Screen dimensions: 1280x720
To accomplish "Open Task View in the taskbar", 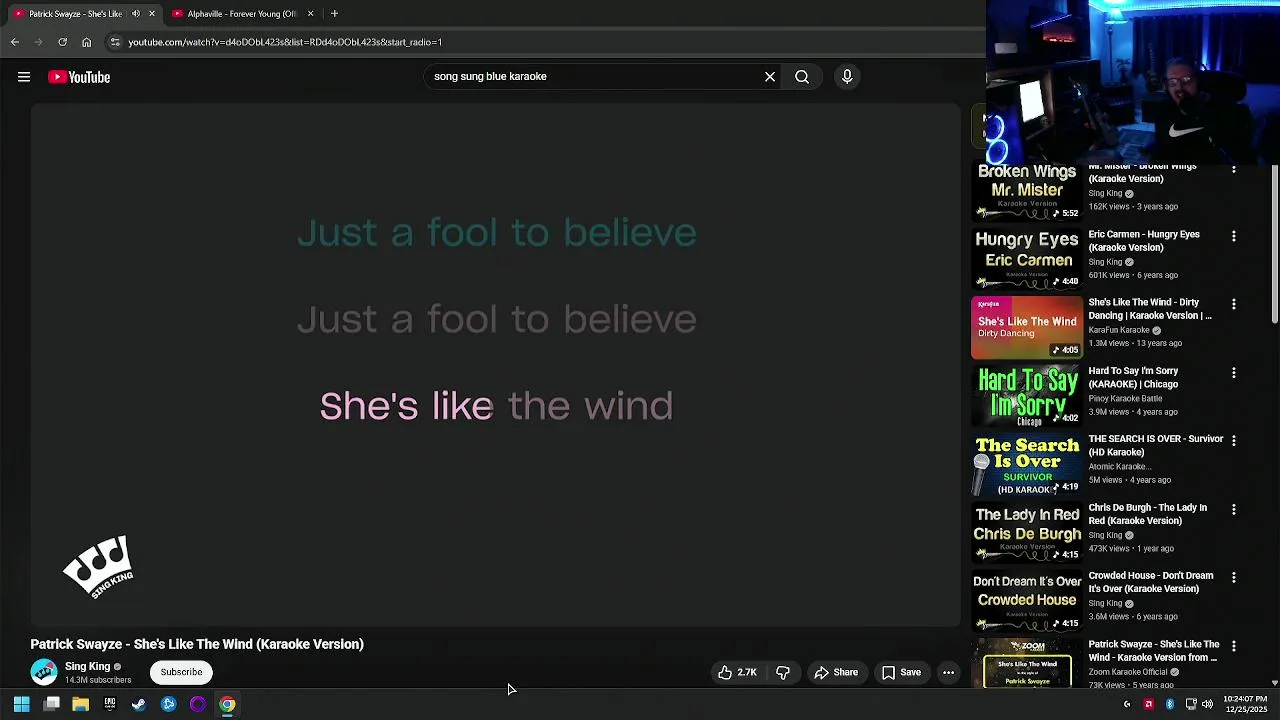I will click(51, 704).
